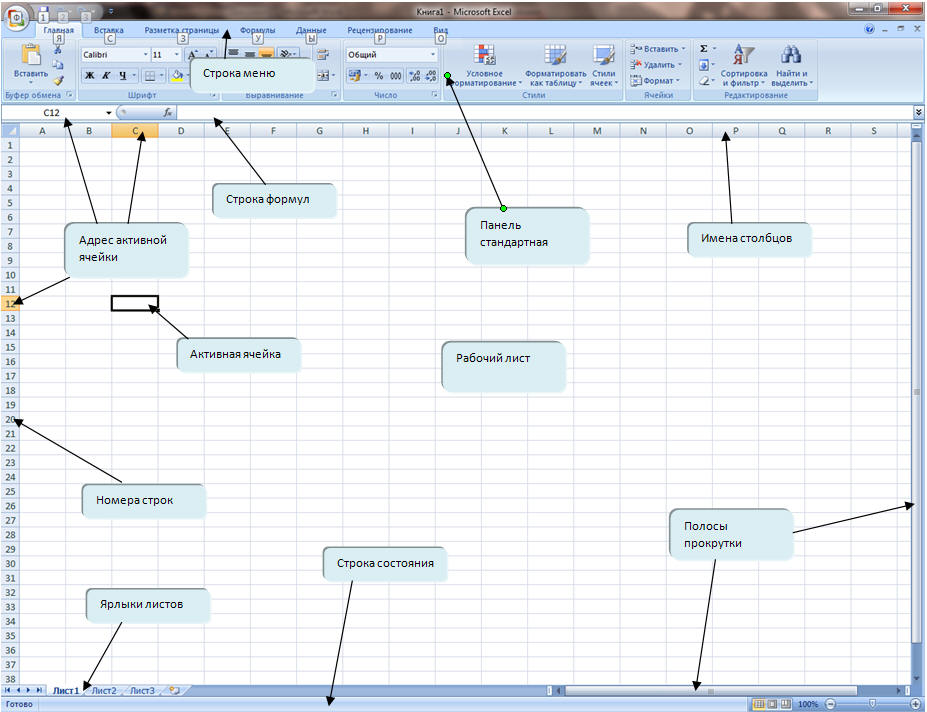Click the insert function fx icon
Image resolution: width=927 pixels, height=712 pixels.
coord(168,113)
